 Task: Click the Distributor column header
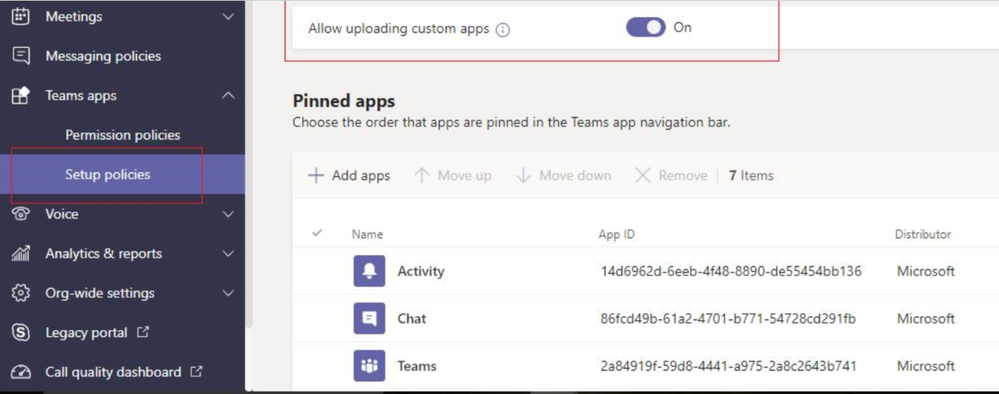coord(923,234)
